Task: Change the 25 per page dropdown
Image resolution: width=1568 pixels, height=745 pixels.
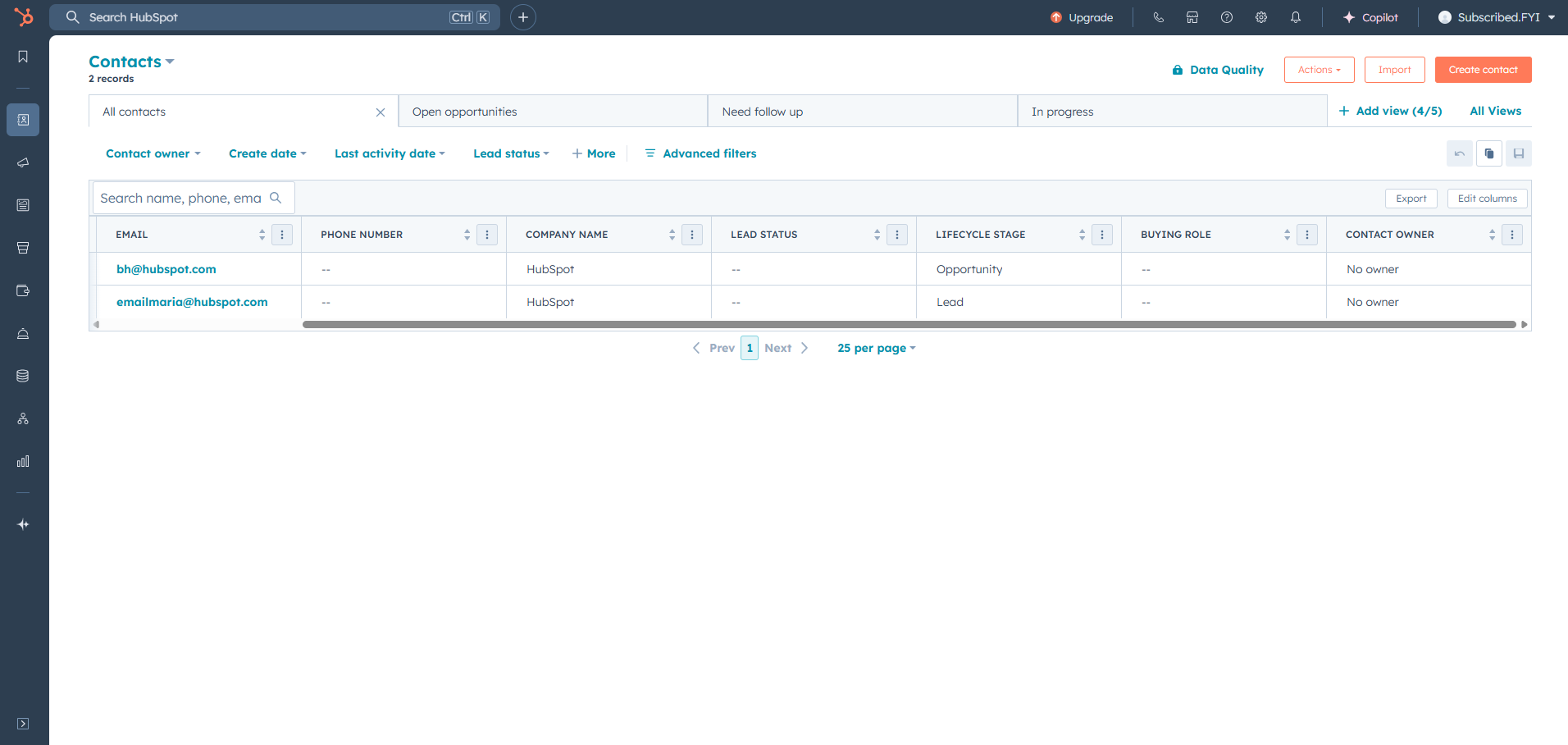Action: tap(876, 348)
